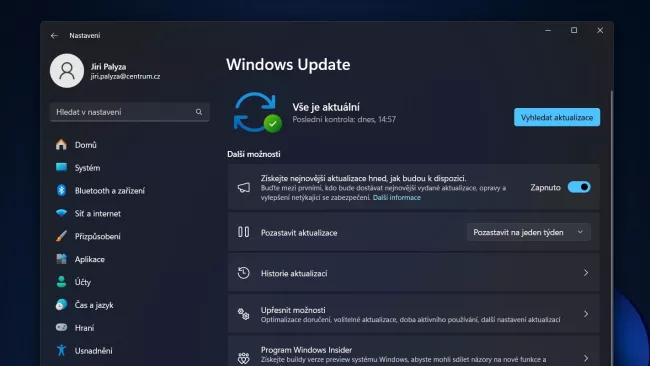Click the Domů house icon
The width and height of the screenshot is (650, 366).
[61, 145]
